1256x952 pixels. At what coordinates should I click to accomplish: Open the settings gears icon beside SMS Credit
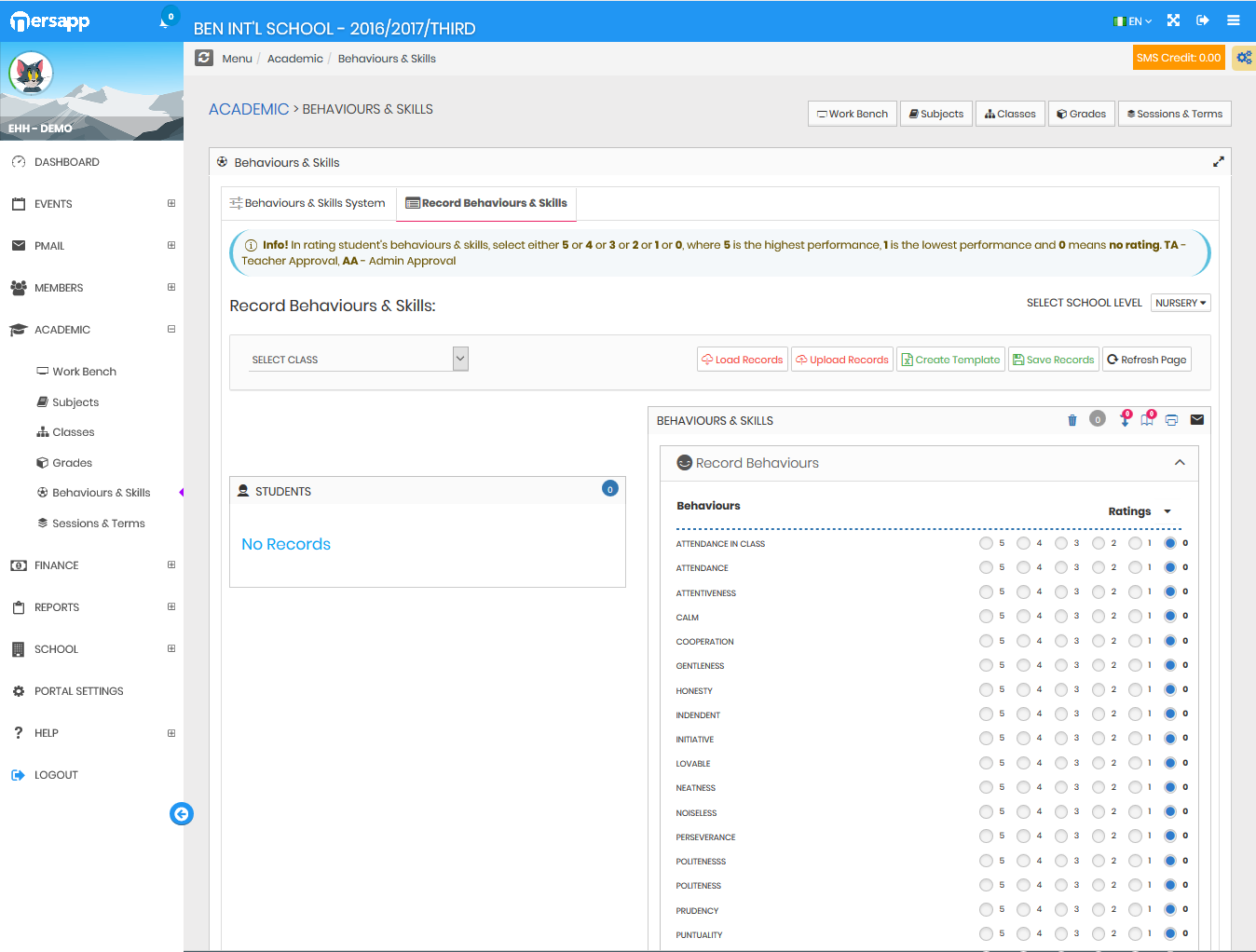1244,58
